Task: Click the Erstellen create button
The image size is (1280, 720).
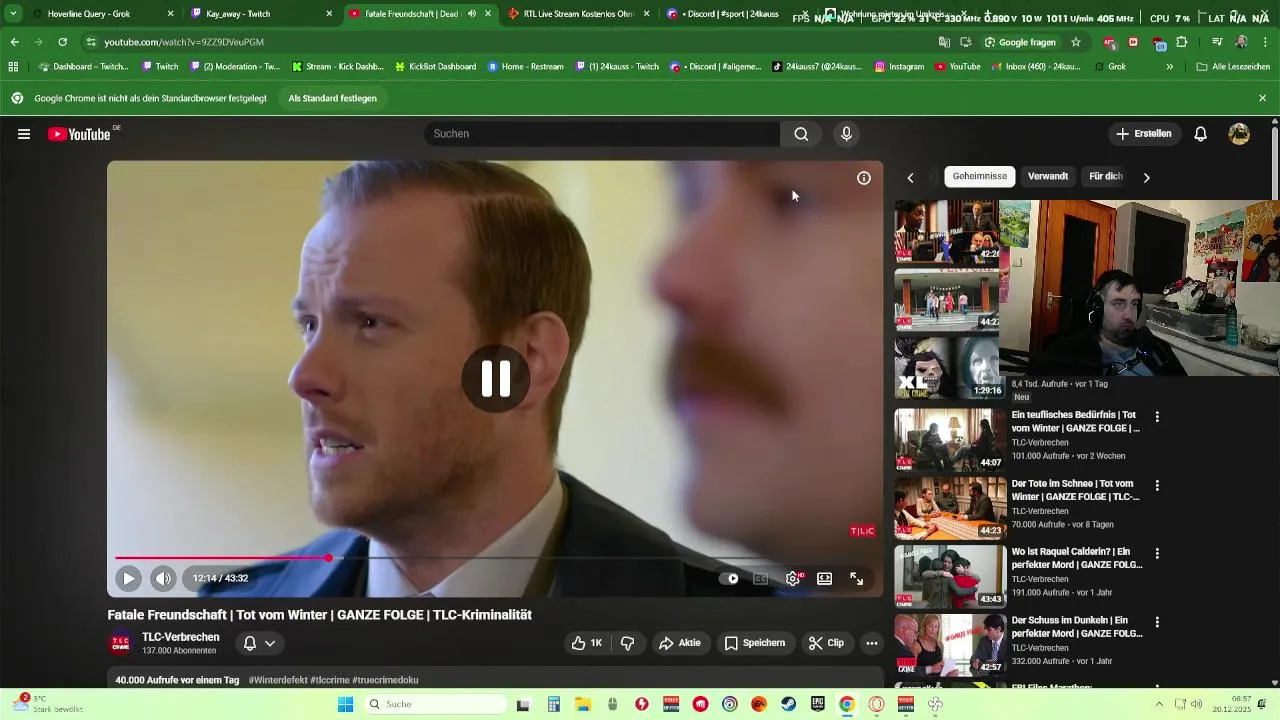Action: (1144, 134)
